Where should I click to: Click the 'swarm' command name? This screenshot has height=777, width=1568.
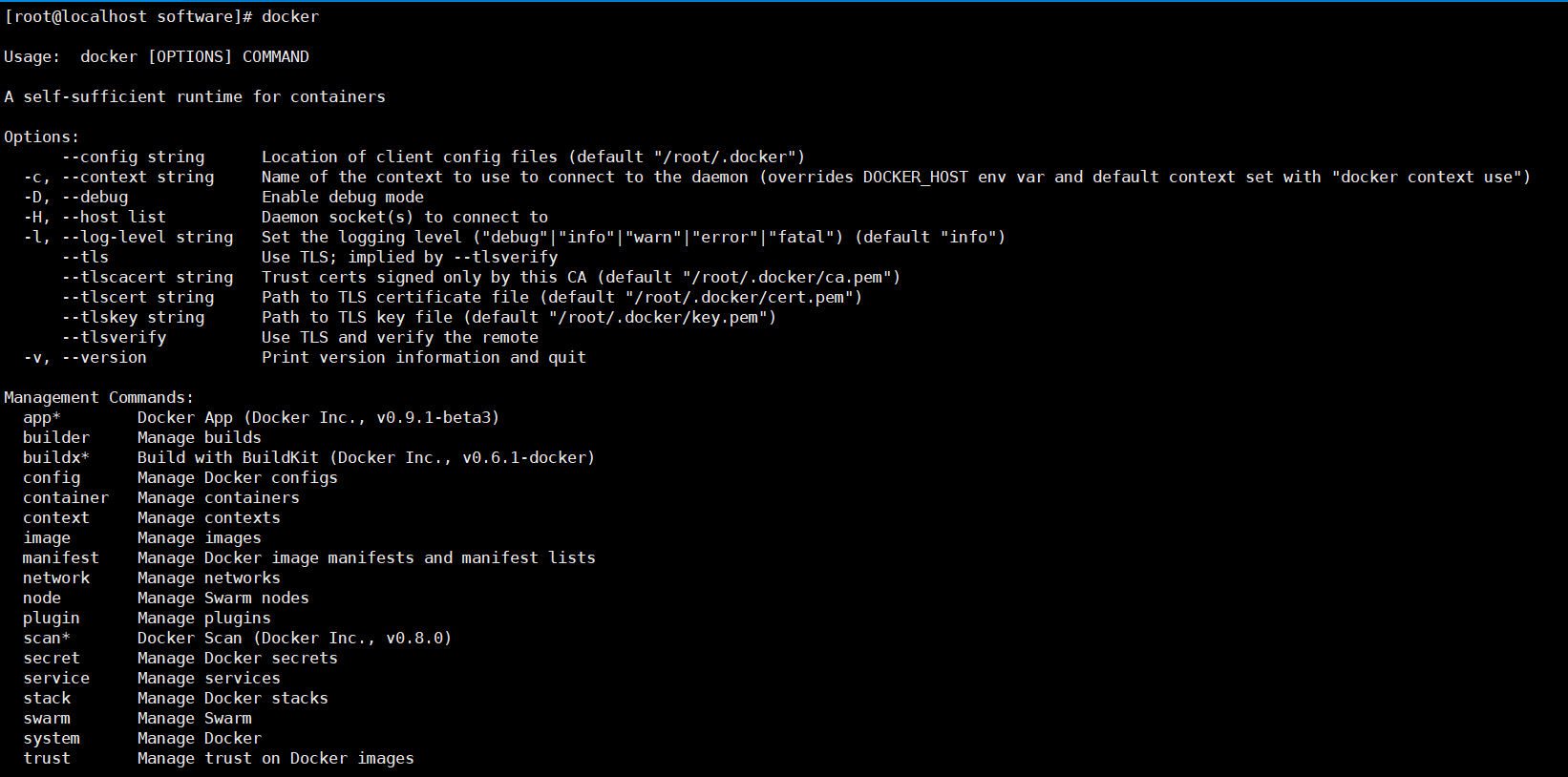pyautogui.click(x=47, y=718)
